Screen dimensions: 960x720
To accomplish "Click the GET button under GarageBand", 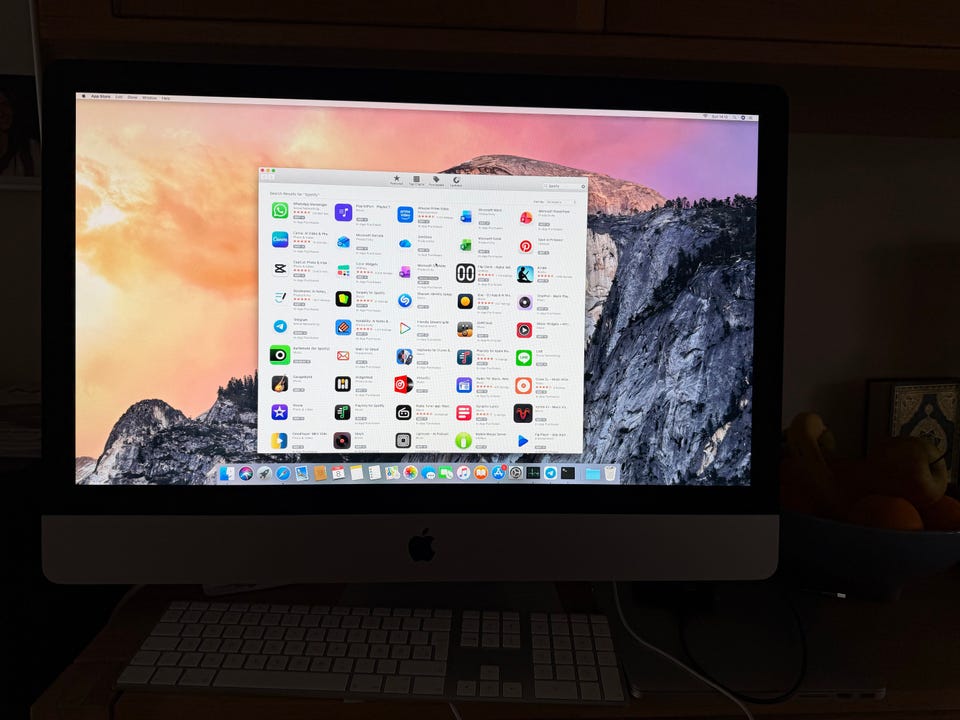I will click(x=298, y=390).
